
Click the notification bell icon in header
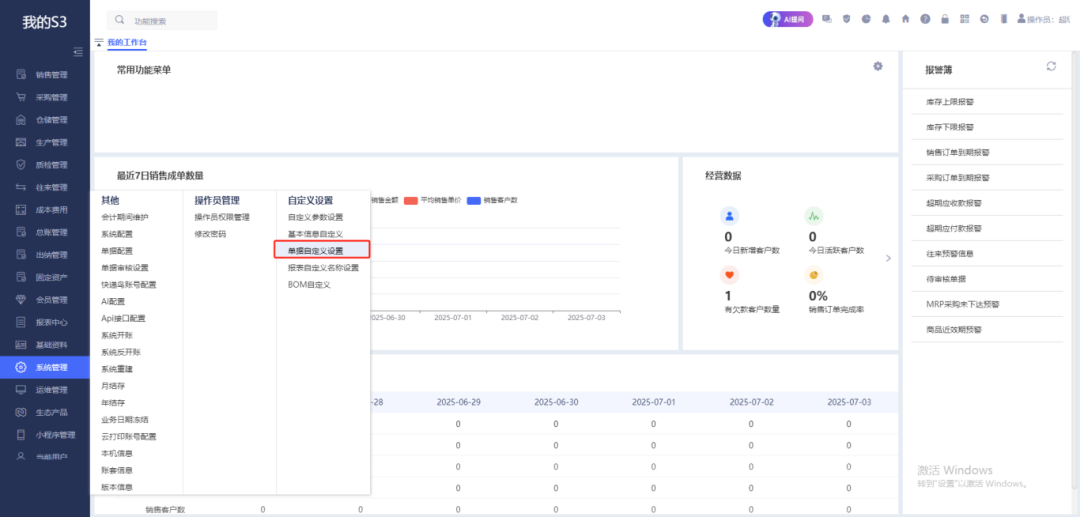pyautogui.click(x=886, y=19)
